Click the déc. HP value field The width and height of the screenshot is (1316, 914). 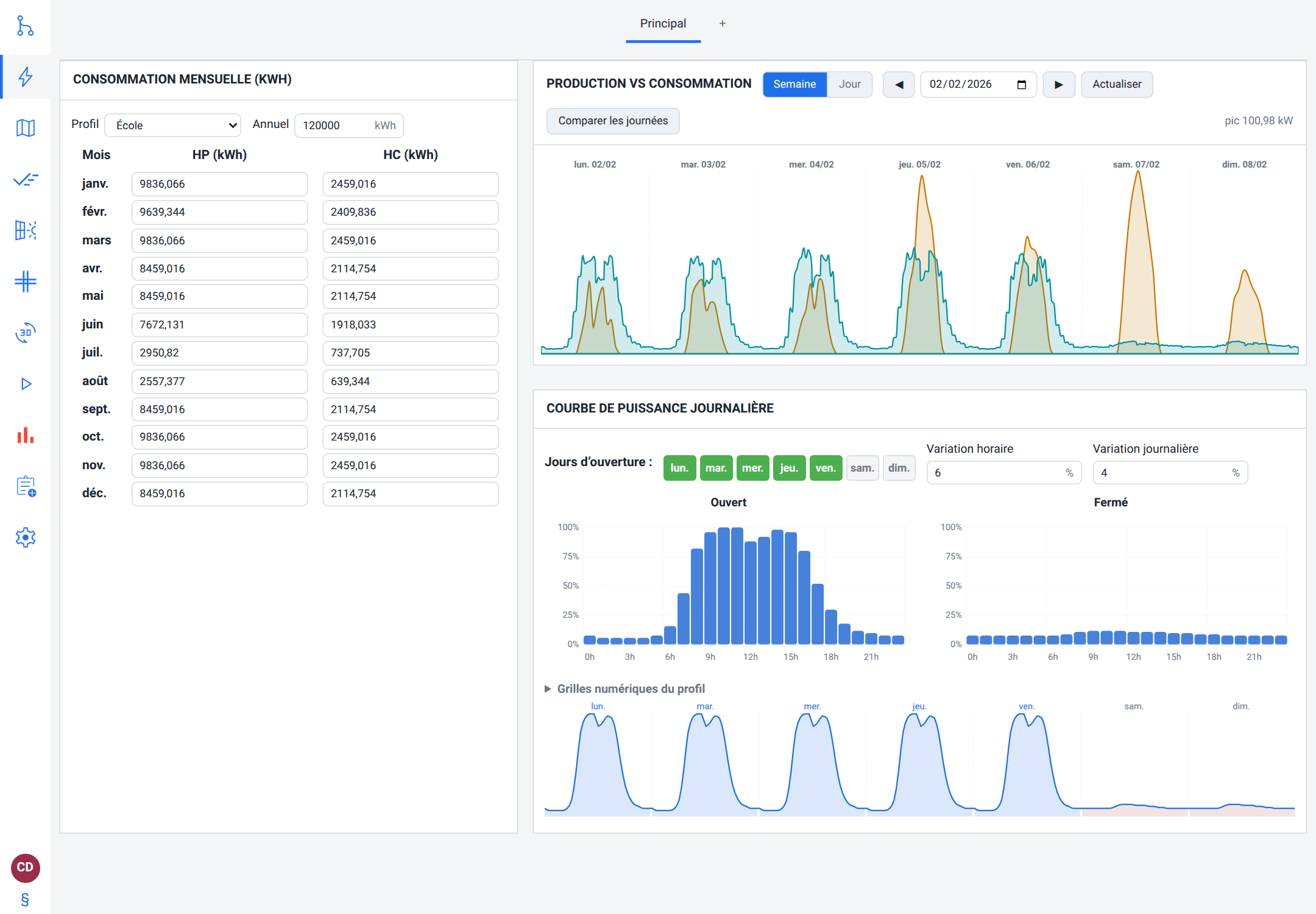219,494
